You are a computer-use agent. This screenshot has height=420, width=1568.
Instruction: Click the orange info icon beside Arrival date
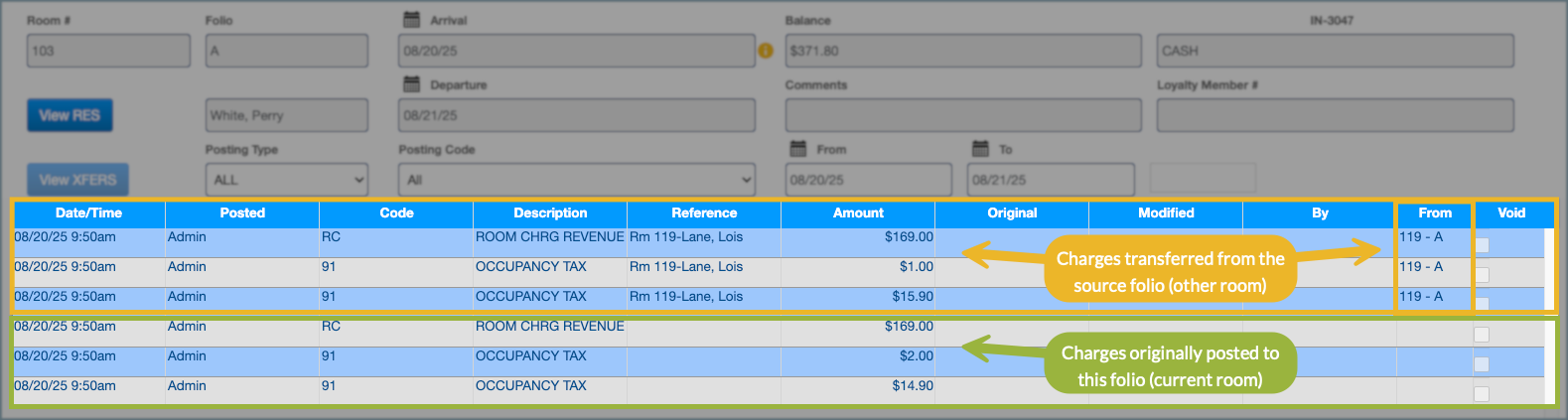[766, 51]
